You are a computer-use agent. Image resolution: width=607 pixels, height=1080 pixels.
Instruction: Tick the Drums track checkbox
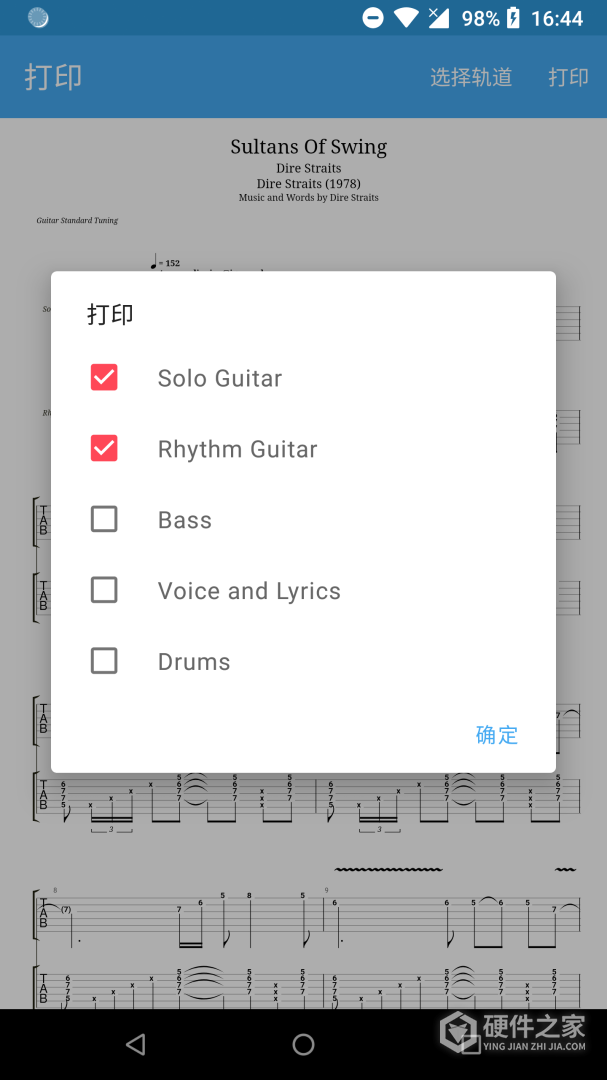[104, 661]
